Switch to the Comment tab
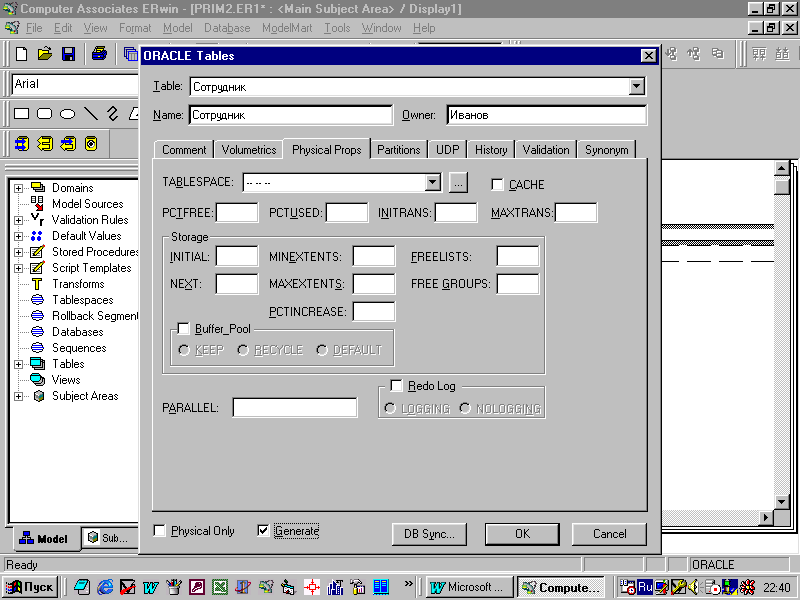The width and height of the screenshot is (800, 600). 184,149
